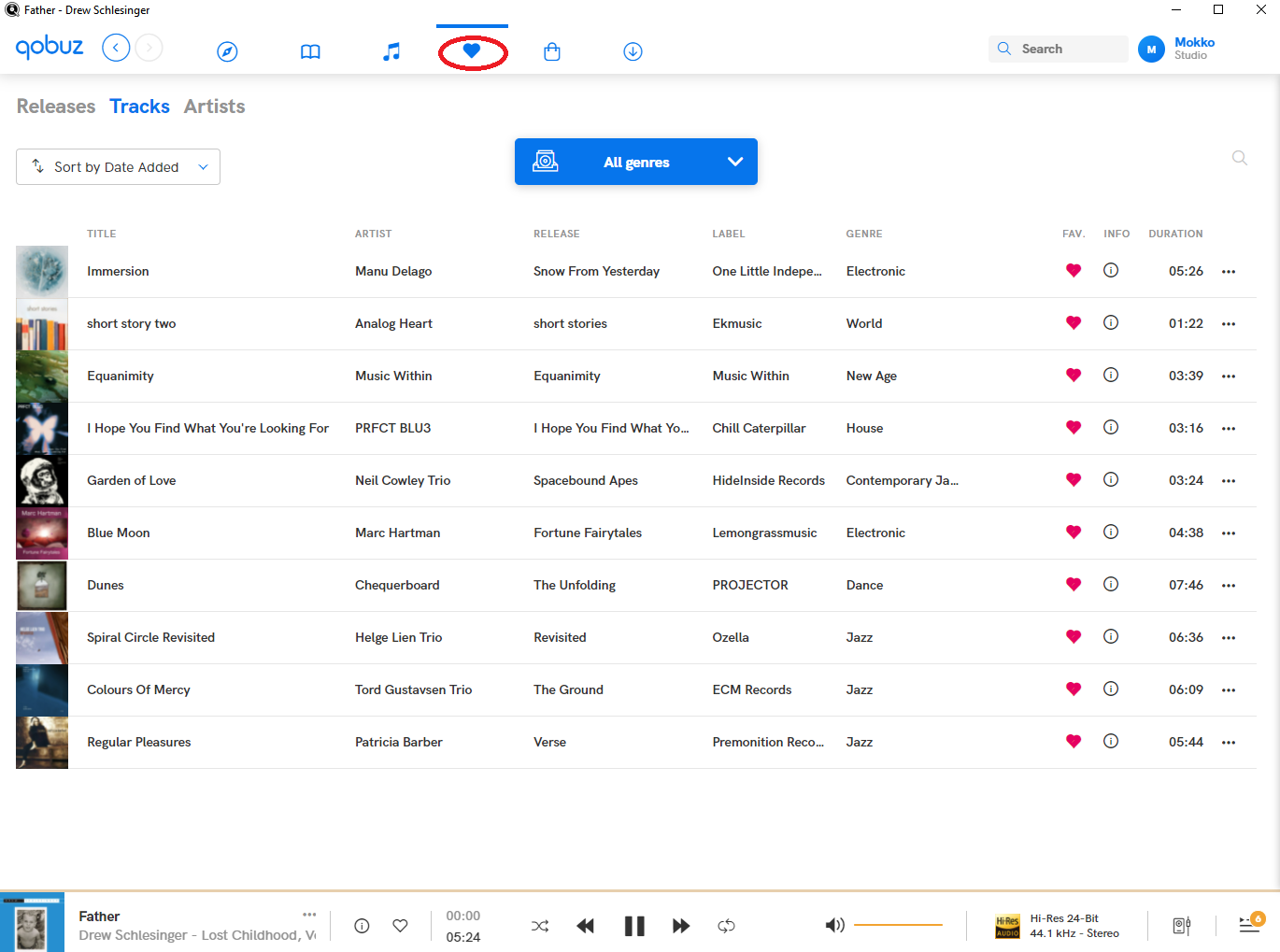The width and height of the screenshot is (1280, 952).
Task: Open the Magazine book icon
Action: [x=310, y=51]
